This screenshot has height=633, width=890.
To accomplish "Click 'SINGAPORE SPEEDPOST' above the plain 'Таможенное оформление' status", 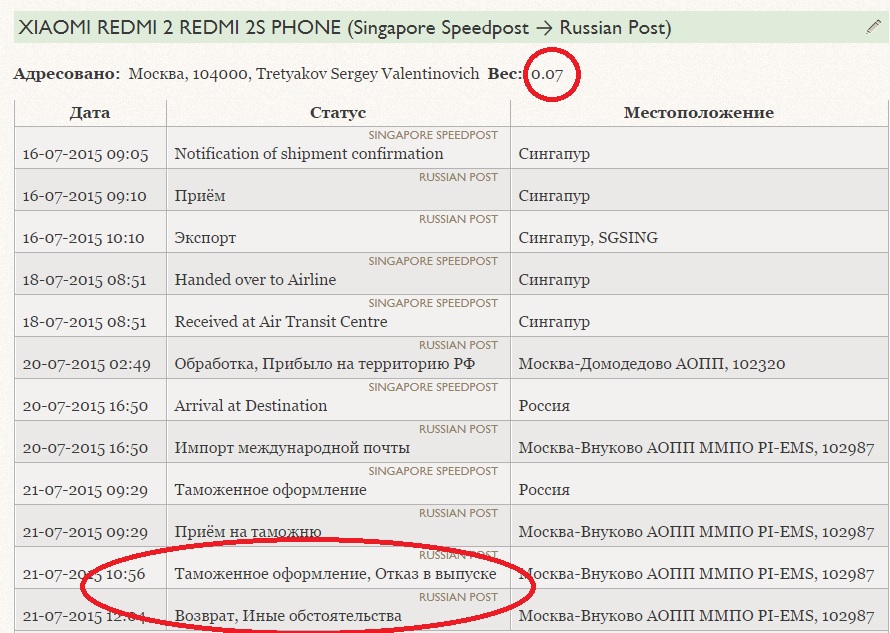I will [433, 471].
